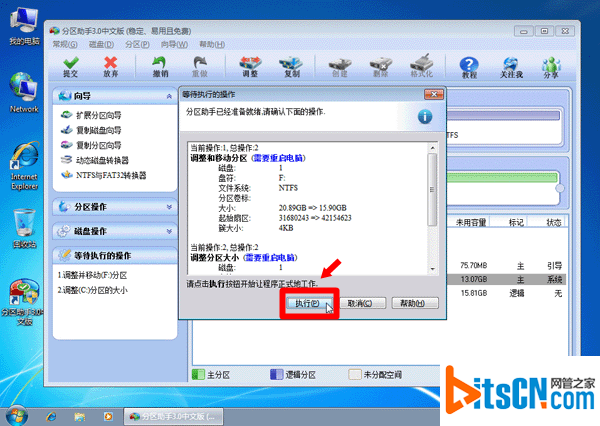Select partition row with 15.81GB unused
600x426 pixels.
507,293
